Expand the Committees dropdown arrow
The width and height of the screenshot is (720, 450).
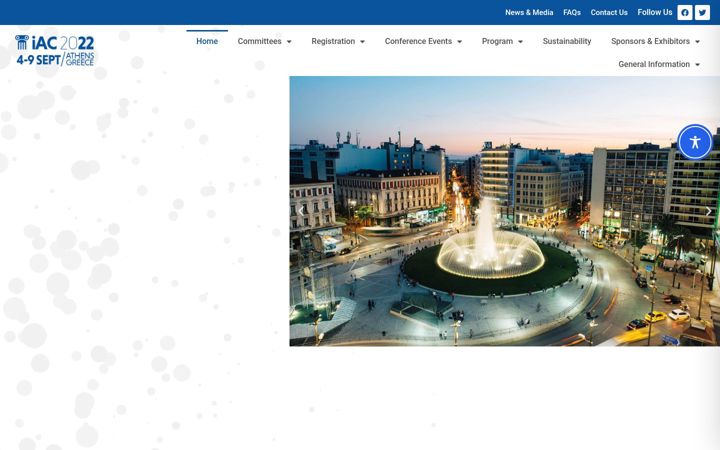(x=289, y=42)
